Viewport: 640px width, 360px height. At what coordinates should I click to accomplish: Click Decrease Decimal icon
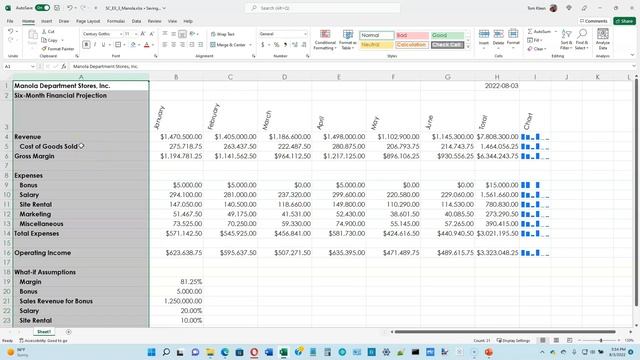tap(304, 44)
